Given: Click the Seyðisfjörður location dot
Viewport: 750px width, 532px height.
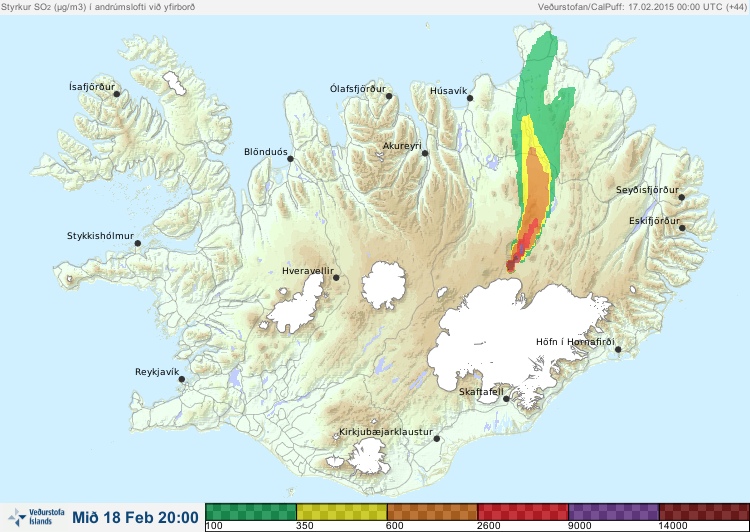Looking at the screenshot, I should [x=682, y=197].
